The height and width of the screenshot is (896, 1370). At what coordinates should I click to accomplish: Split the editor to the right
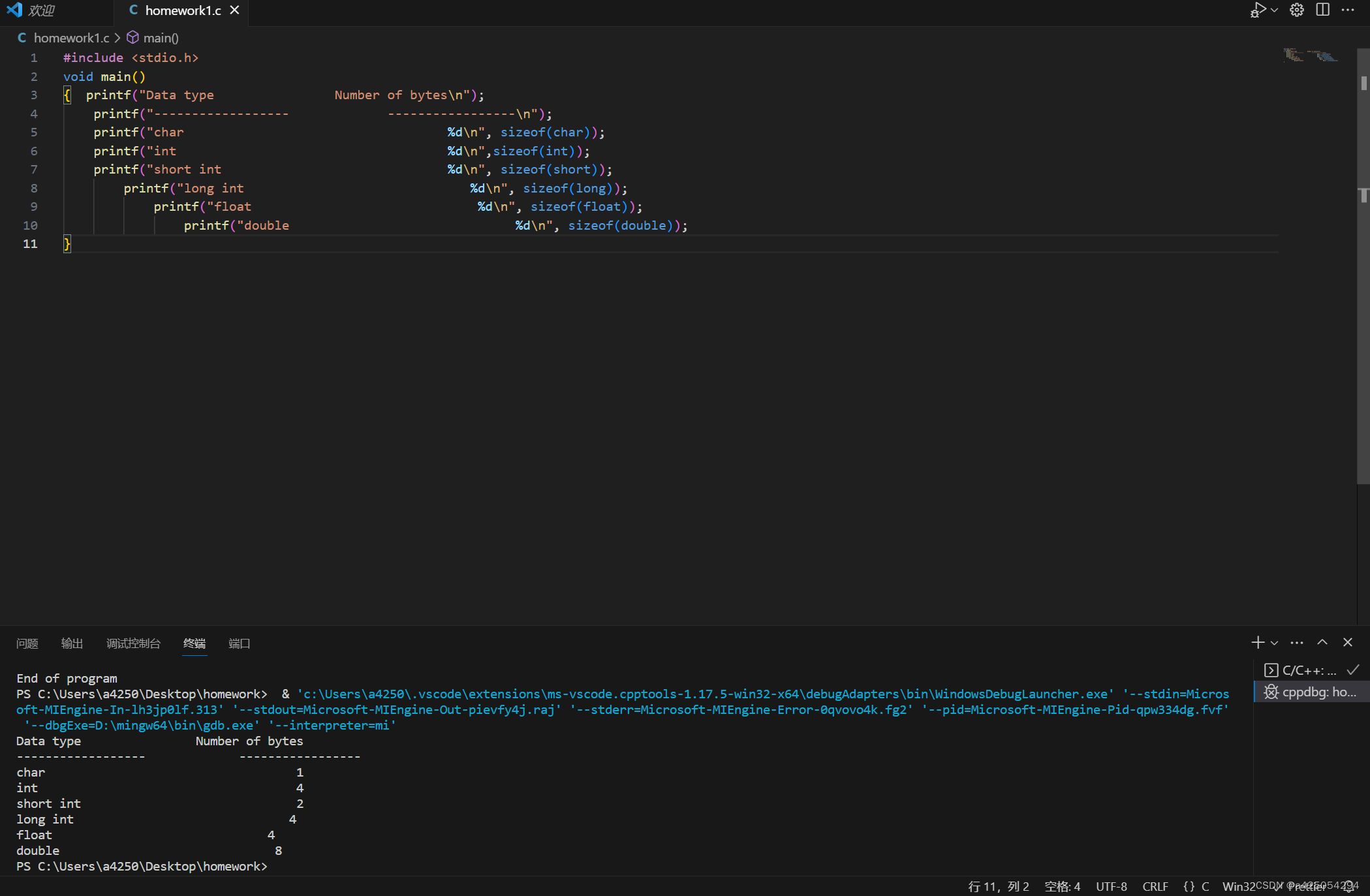pyautogui.click(x=1323, y=10)
